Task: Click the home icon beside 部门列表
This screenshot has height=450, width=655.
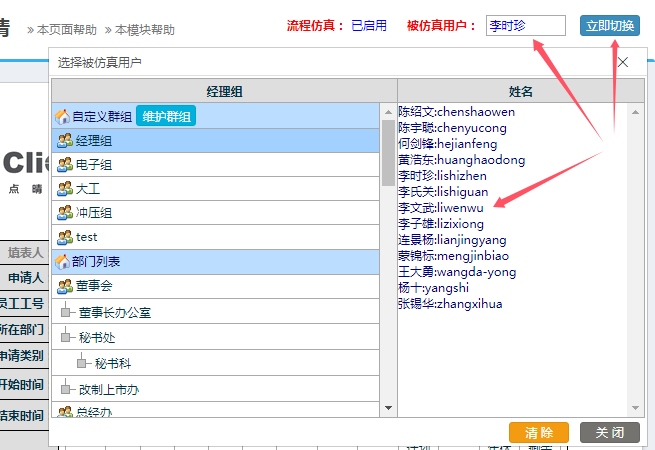Action: 63,261
